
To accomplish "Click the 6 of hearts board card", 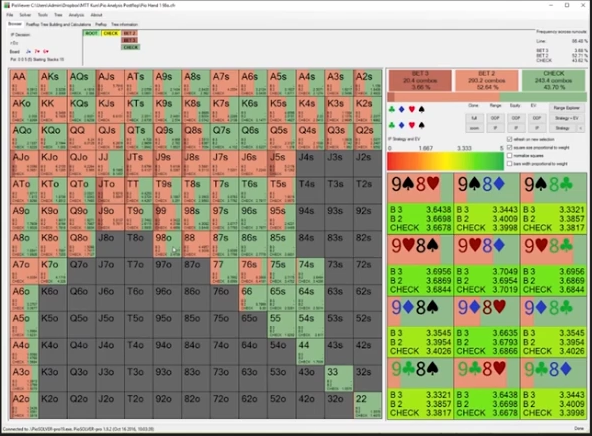I will click(46, 51).
